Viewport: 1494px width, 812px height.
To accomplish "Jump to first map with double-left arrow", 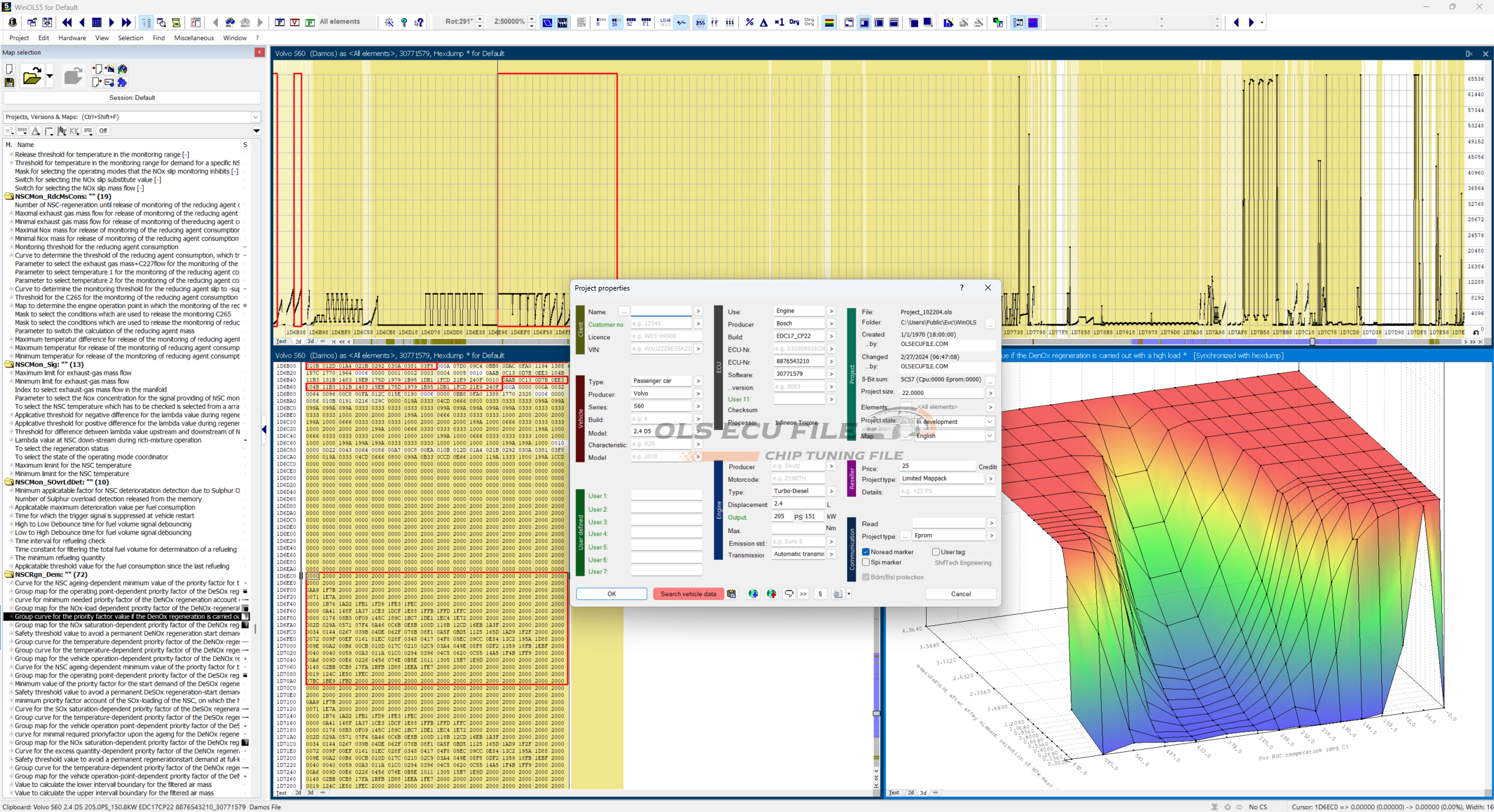I will coord(67,22).
